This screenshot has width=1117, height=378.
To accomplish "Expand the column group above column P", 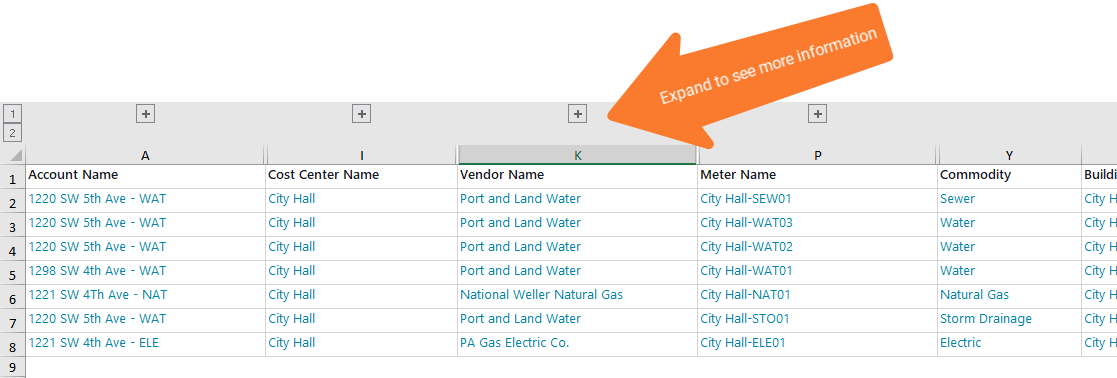I will point(817,113).
